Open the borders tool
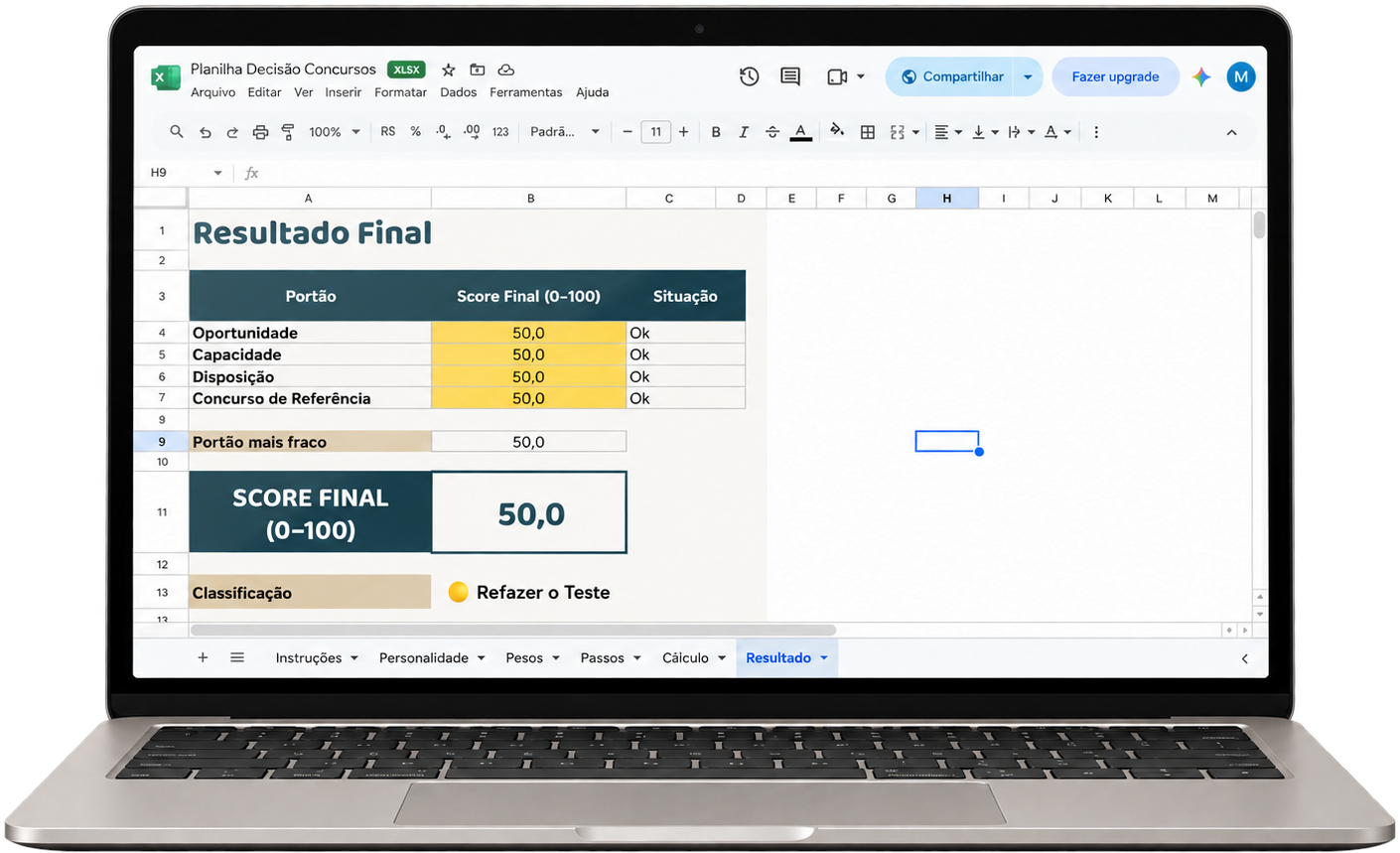This screenshot has height=853, width=1400. [x=868, y=132]
